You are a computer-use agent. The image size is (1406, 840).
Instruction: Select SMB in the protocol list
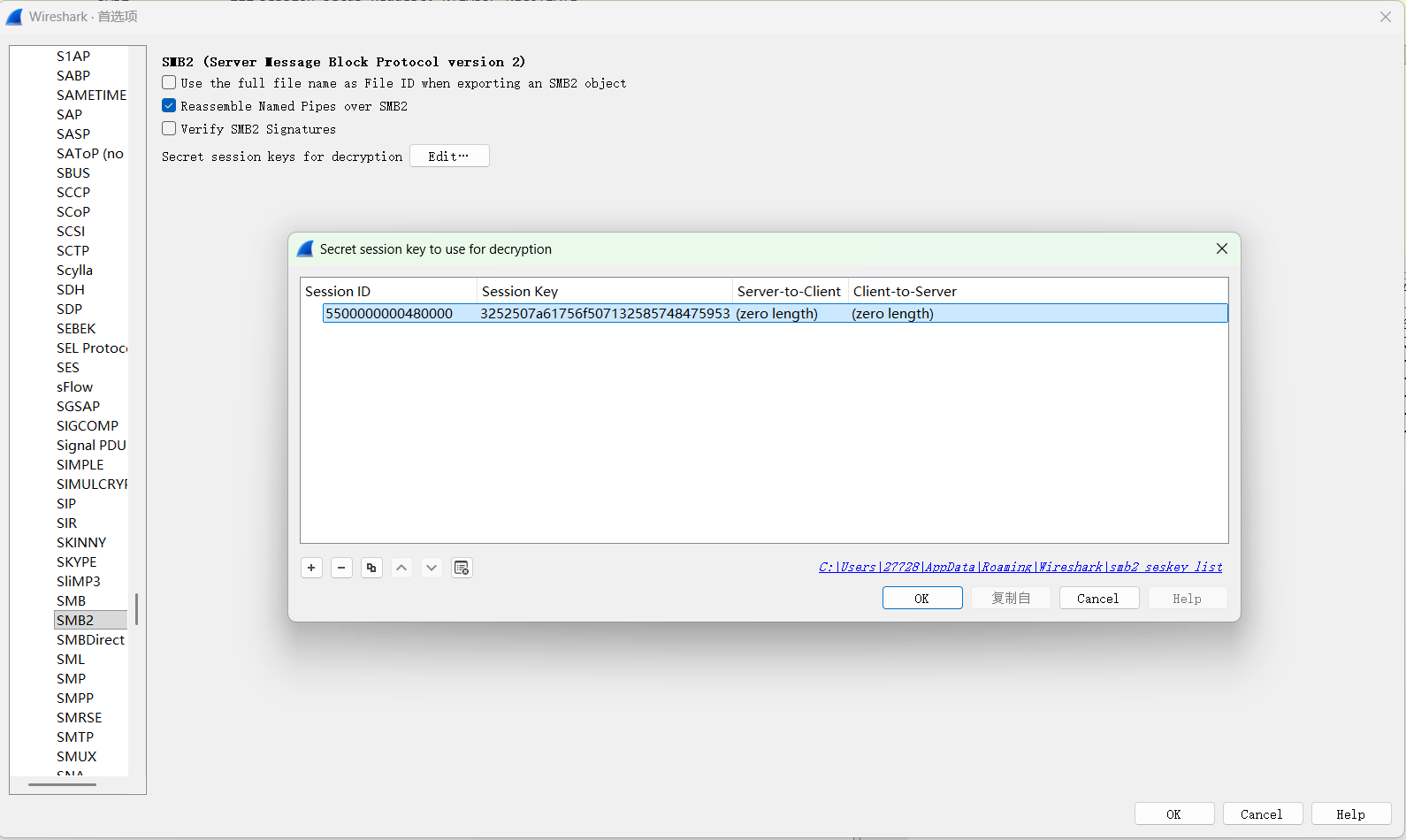click(x=72, y=601)
